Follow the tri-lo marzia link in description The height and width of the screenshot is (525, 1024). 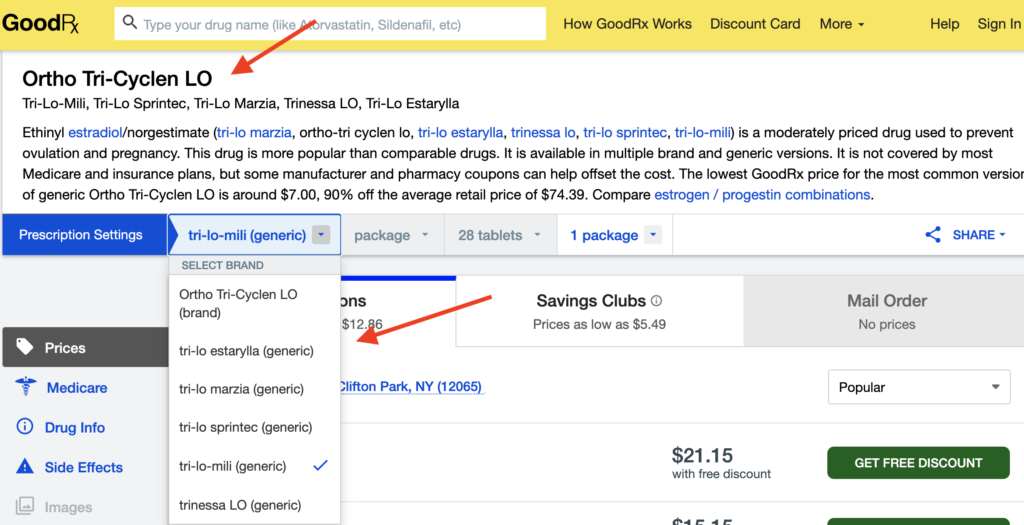(x=255, y=133)
